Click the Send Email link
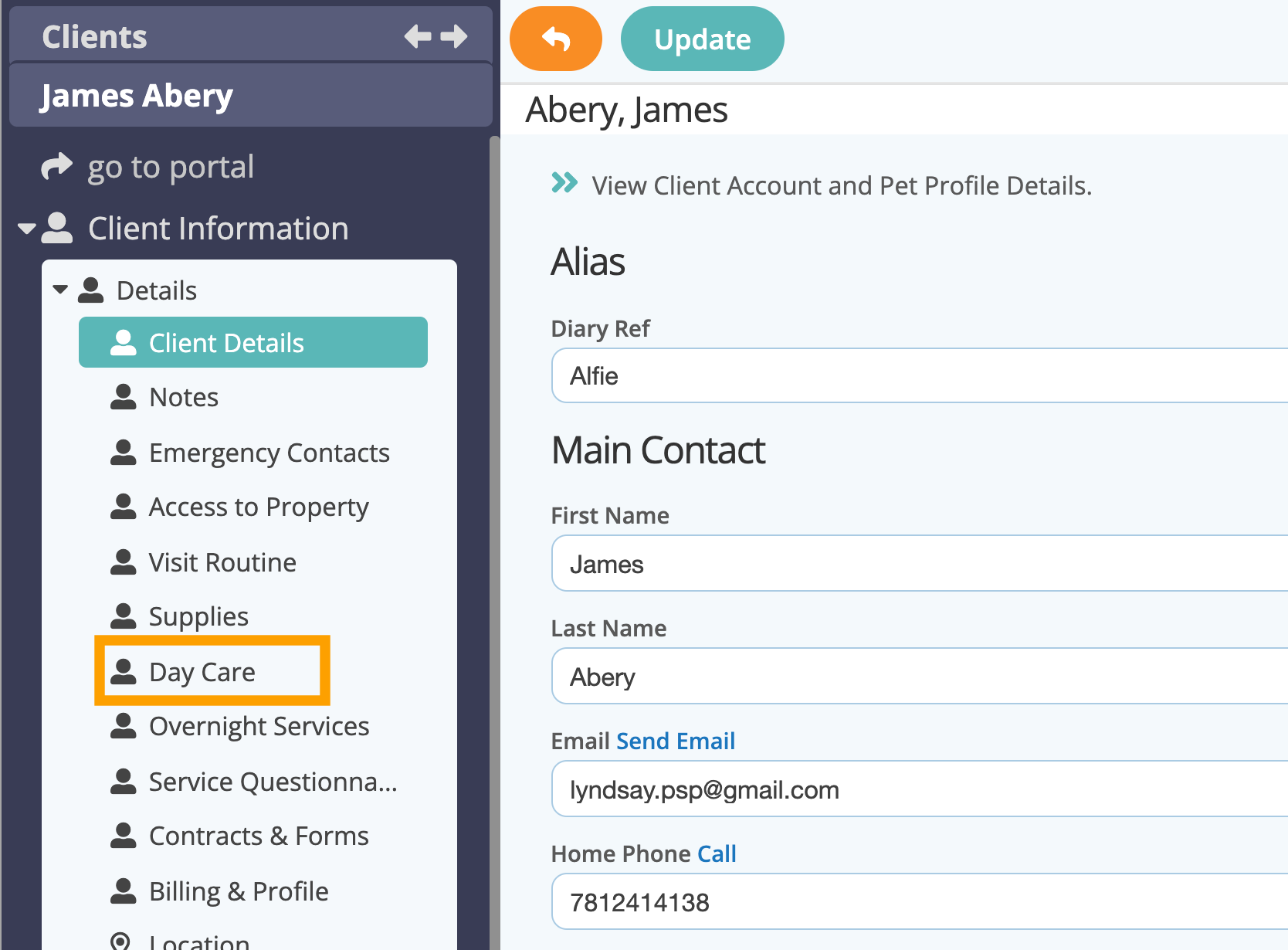 click(676, 741)
